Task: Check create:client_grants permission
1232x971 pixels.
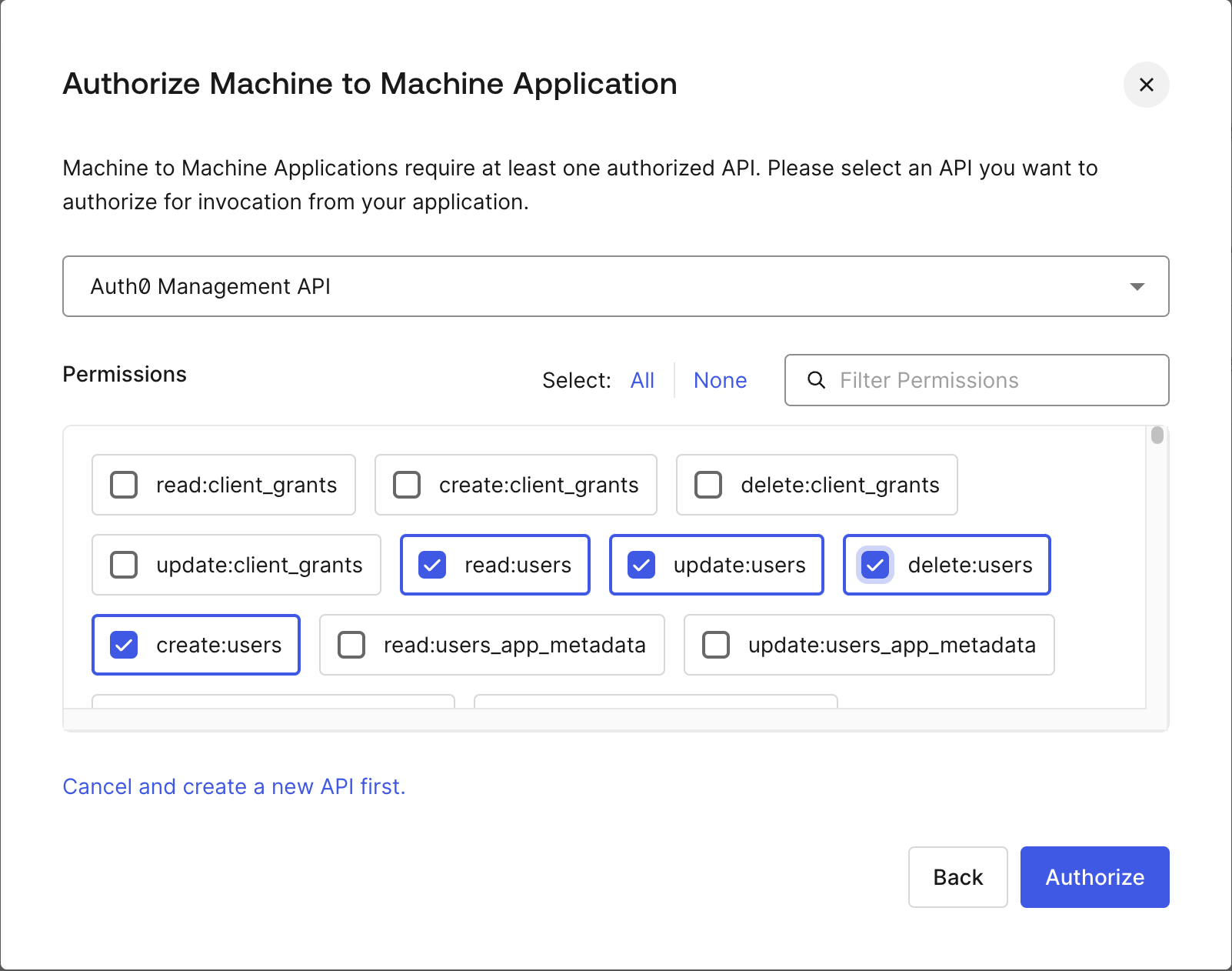Action: click(407, 485)
